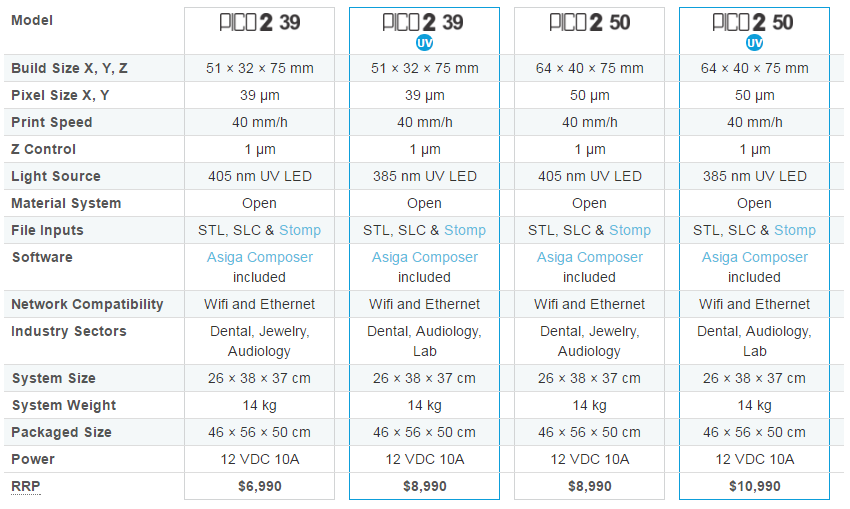Open the Stomp link in the PICO2 50 UV column

(x=795, y=230)
